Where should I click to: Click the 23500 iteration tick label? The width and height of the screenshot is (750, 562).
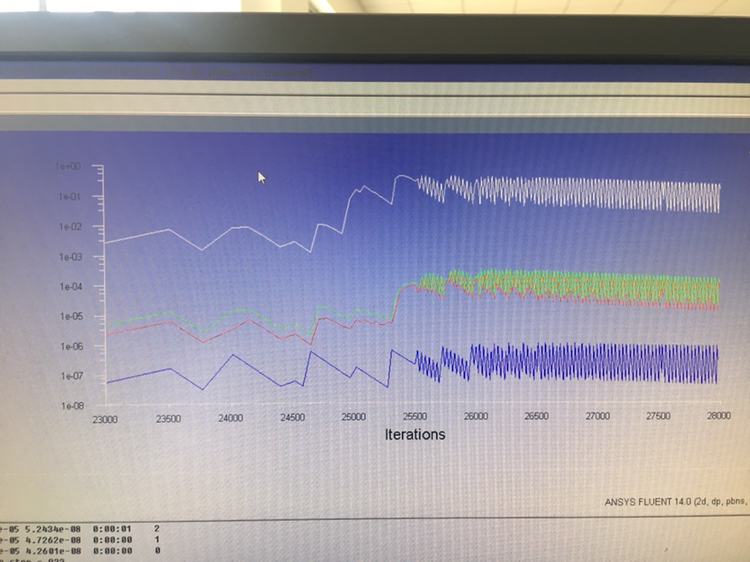tap(168, 419)
